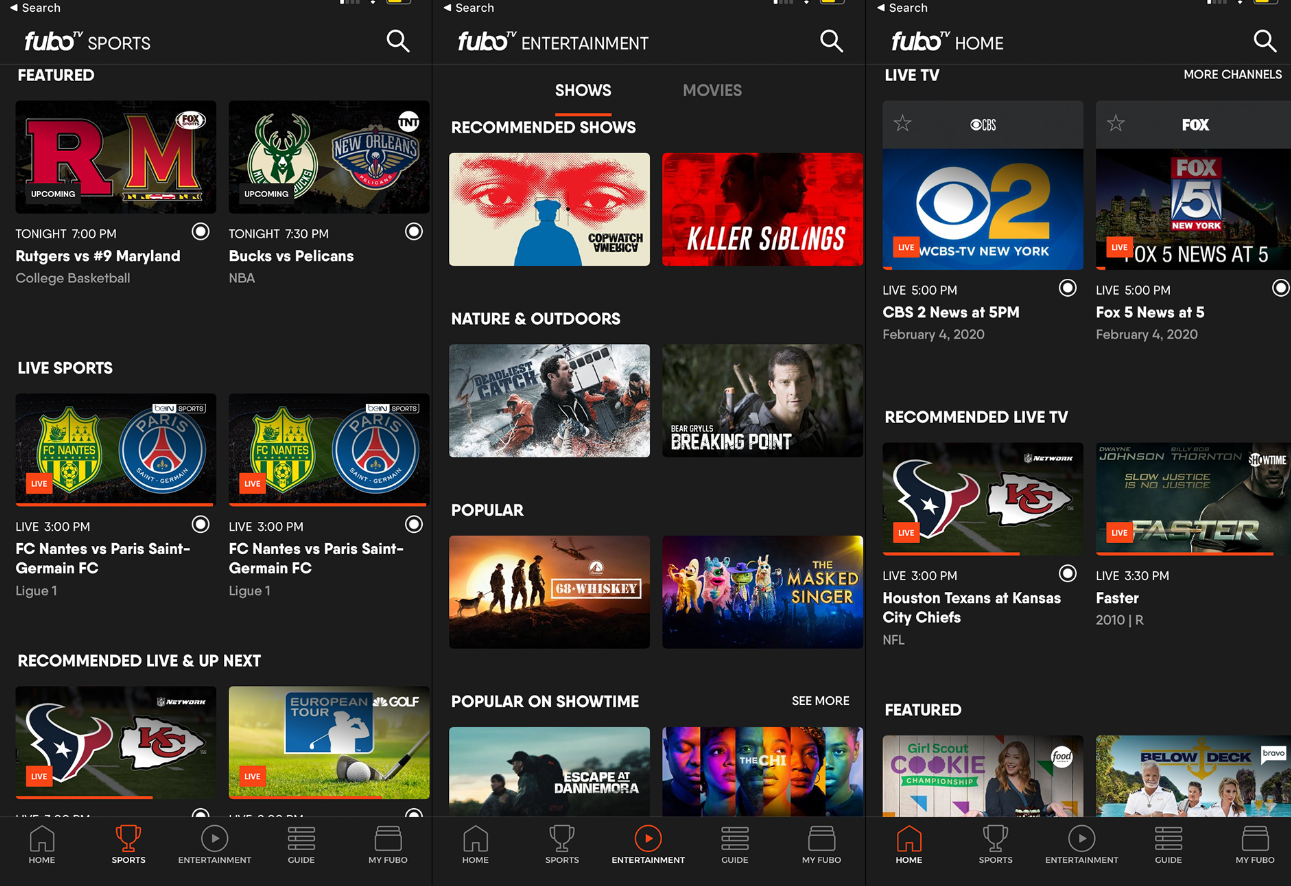Open Below Deck featured thumbnail
This screenshot has height=886, width=1291.
pyautogui.click(x=1193, y=776)
